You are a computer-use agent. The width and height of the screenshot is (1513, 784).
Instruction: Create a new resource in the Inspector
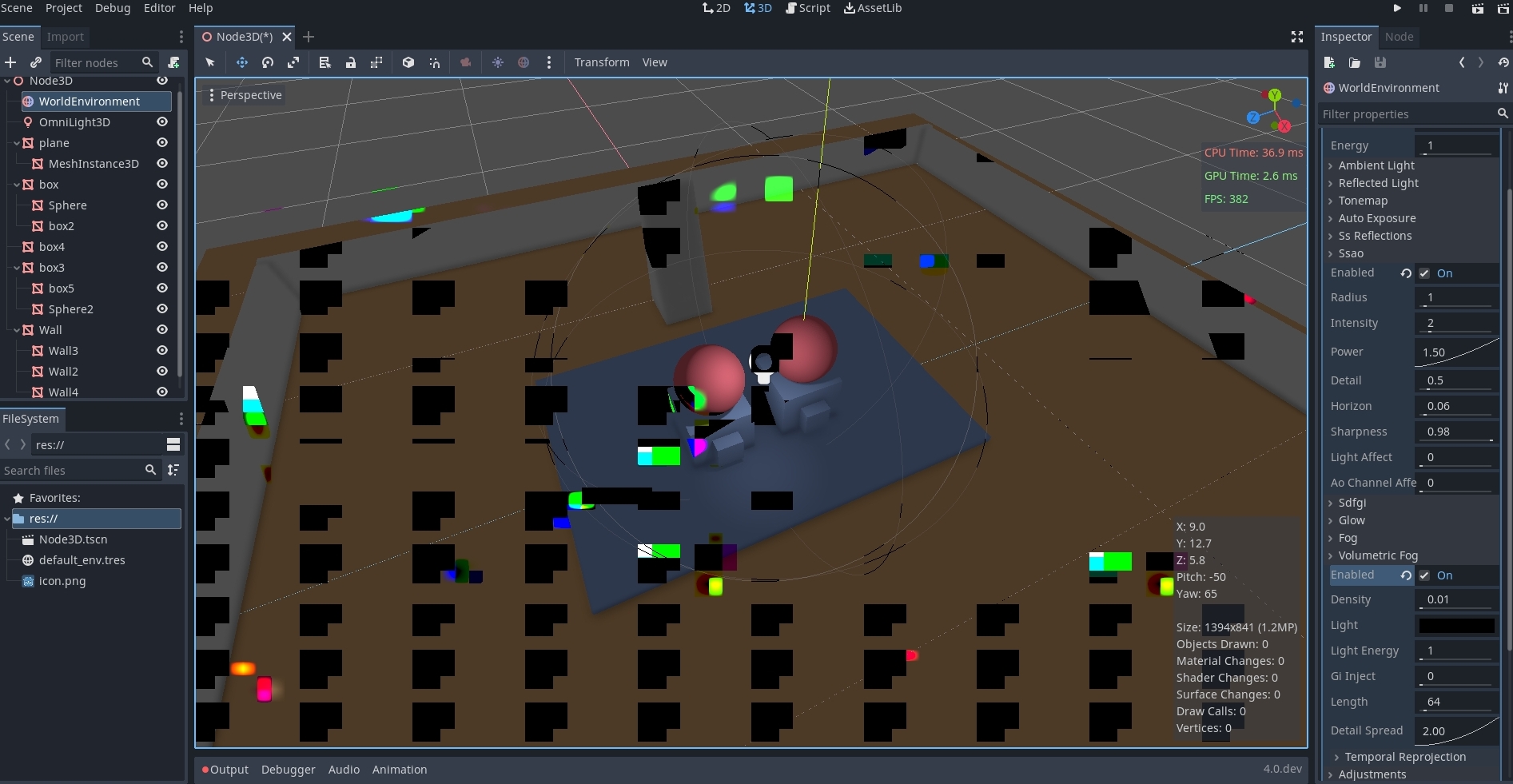pos(1328,62)
